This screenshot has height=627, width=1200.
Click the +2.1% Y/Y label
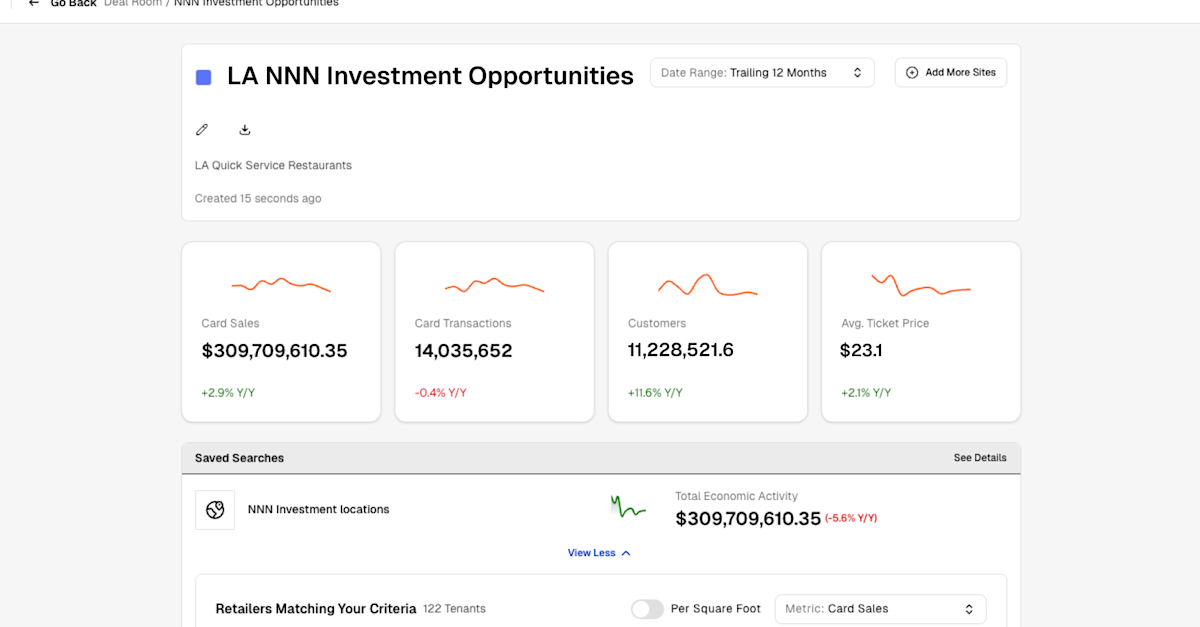867,393
